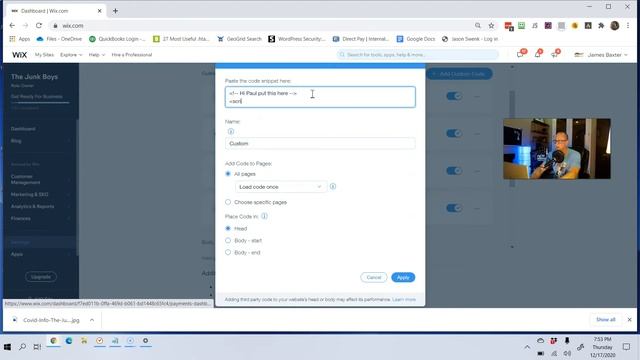Open the Windows notification center

click(627, 347)
